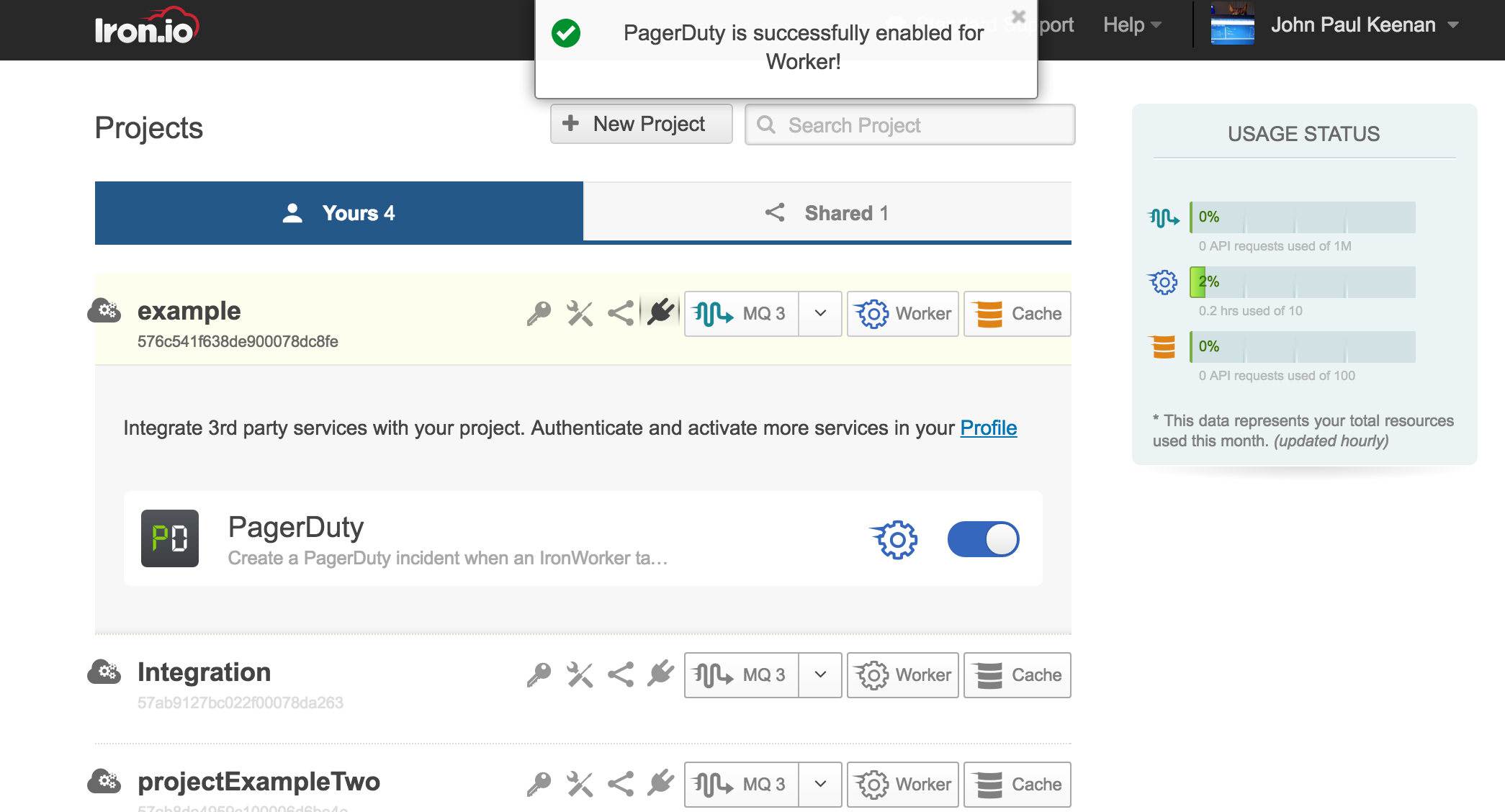The width and height of the screenshot is (1505, 812).
Task: Open the Profile link
Action: click(x=988, y=428)
